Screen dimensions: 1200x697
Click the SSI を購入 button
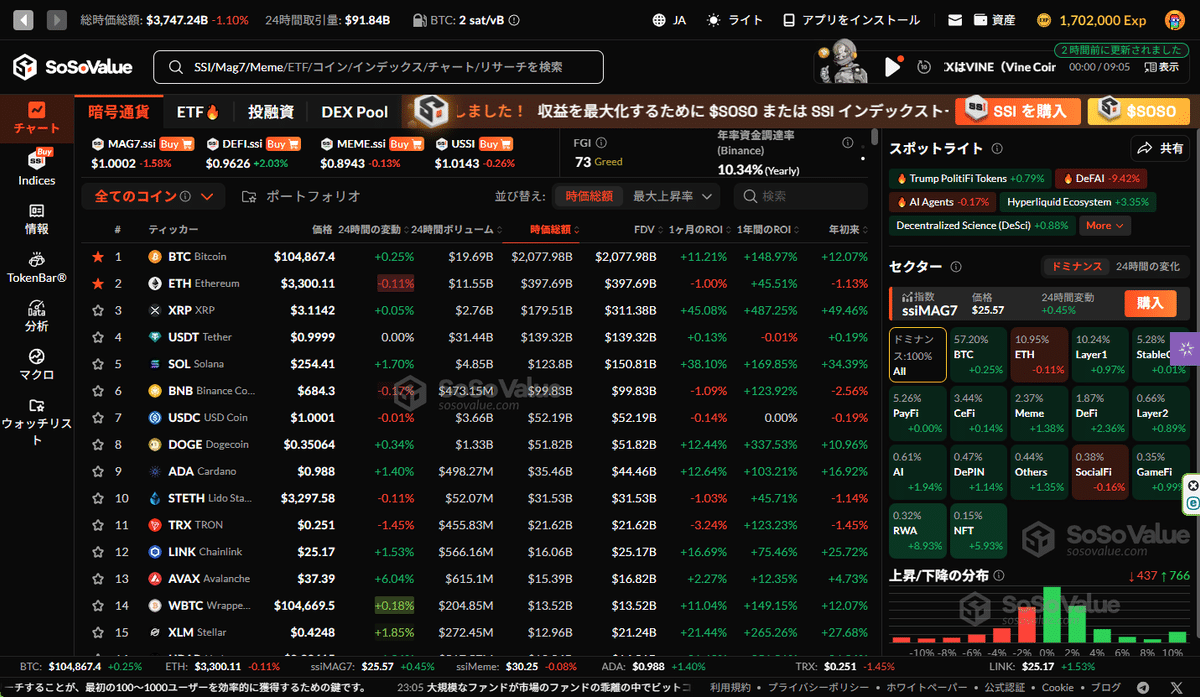(x=1017, y=111)
